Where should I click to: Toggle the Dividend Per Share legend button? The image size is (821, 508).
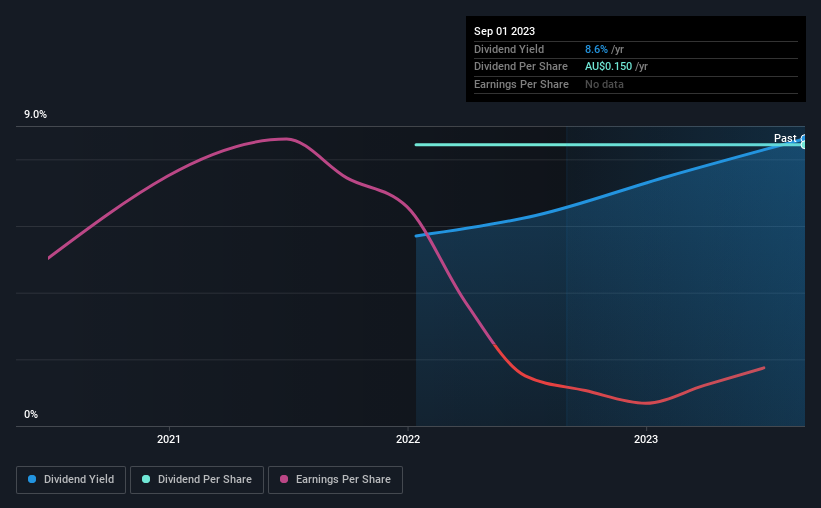pyautogui.click(x=197, y=480)
